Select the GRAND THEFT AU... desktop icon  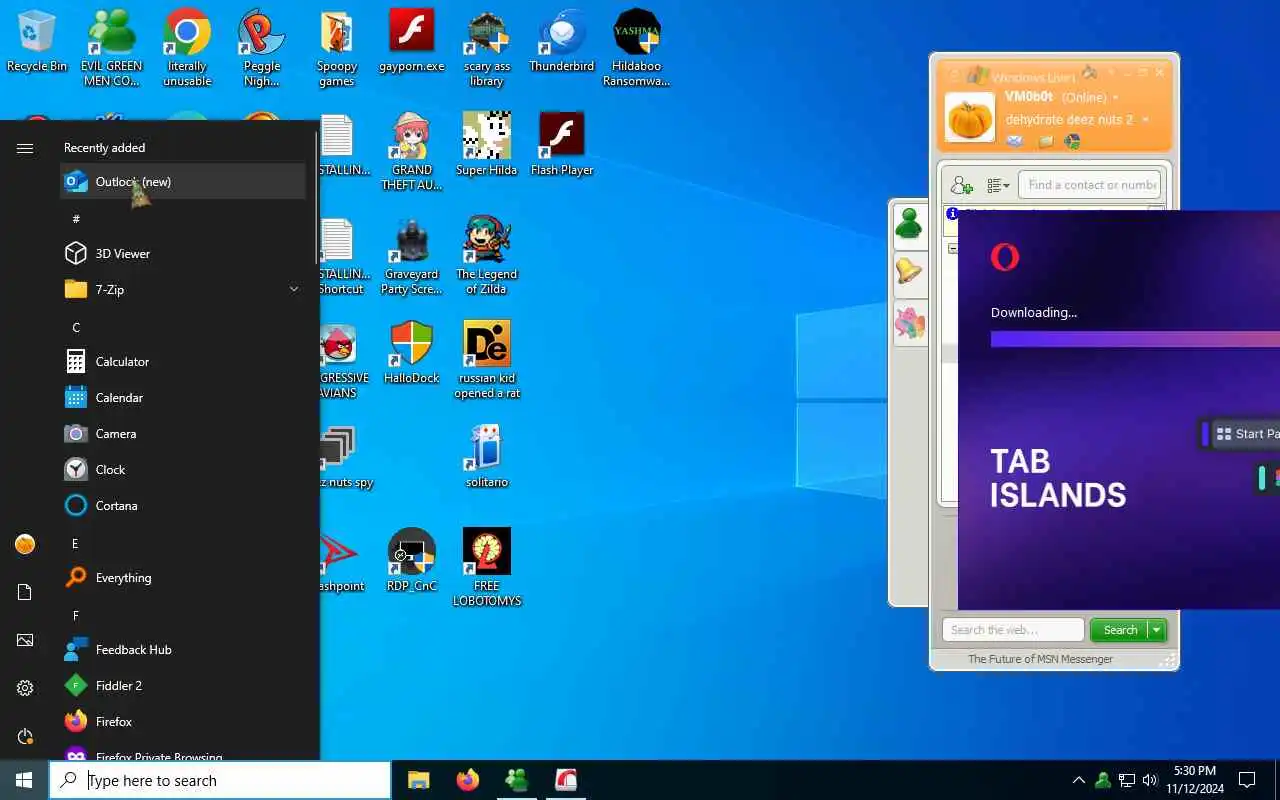[x=412, y=151]
